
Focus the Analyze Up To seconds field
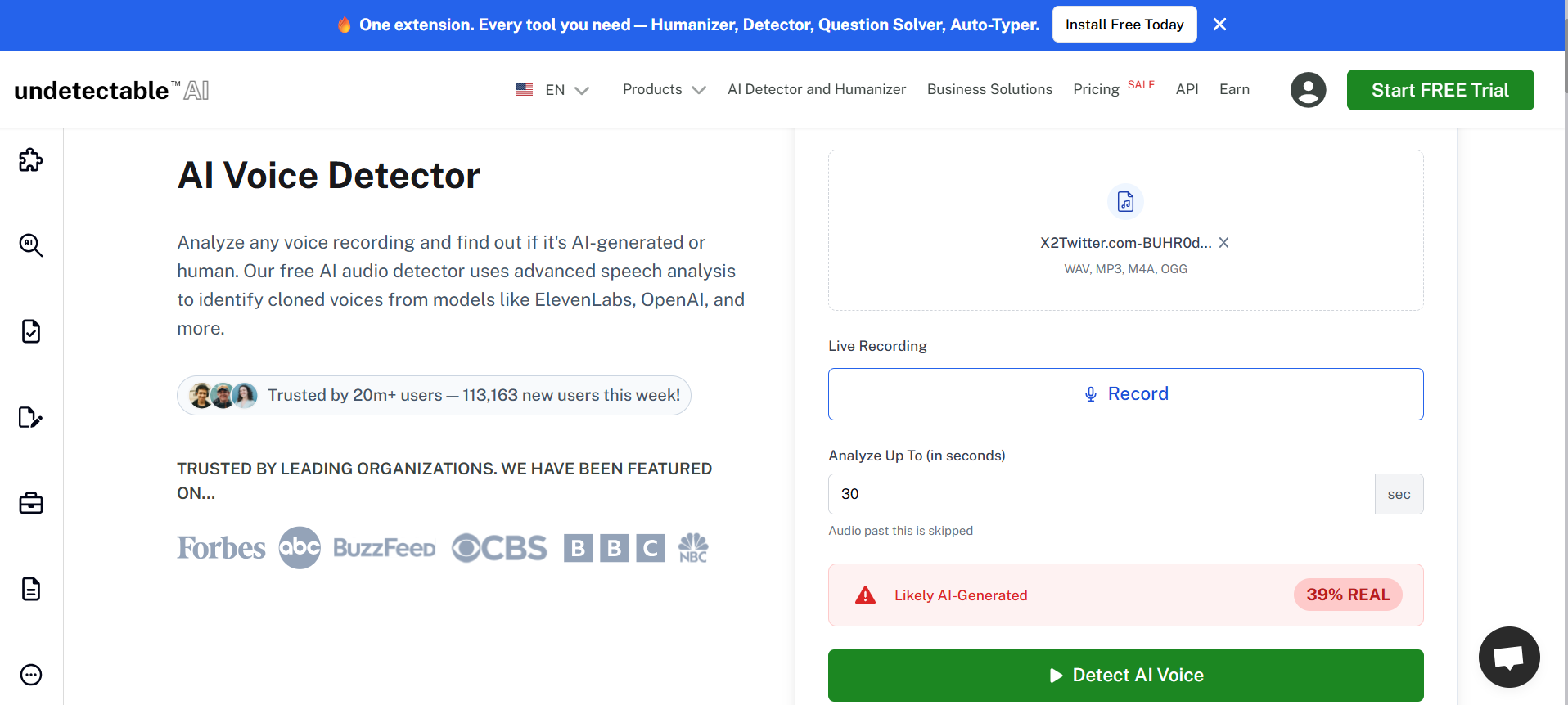[x=1102, y=494]
